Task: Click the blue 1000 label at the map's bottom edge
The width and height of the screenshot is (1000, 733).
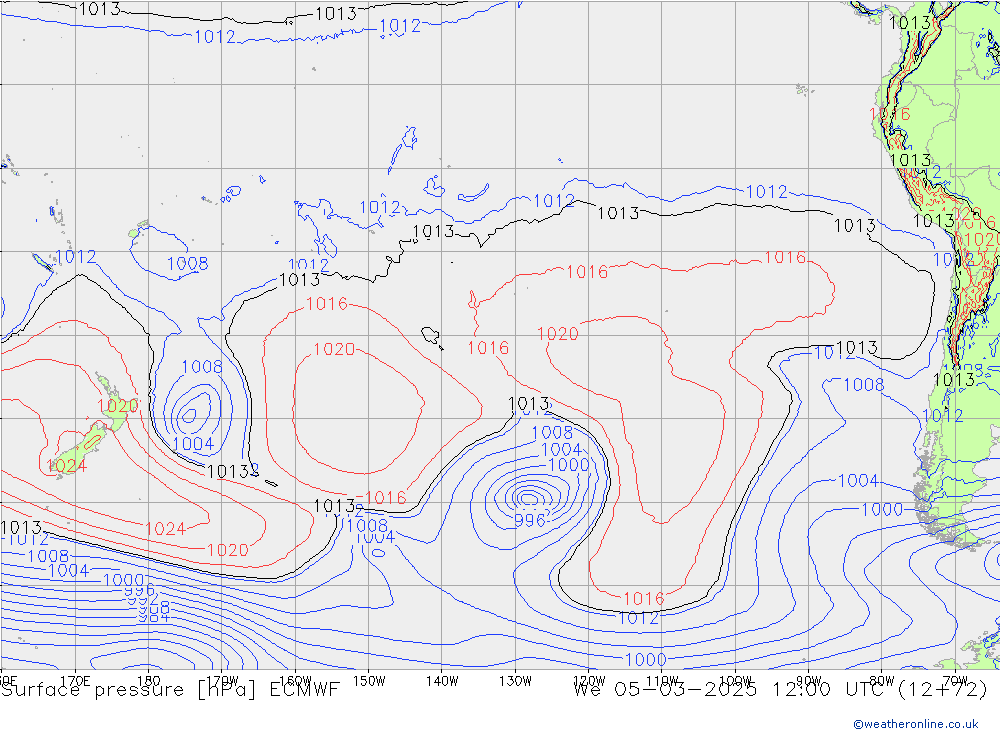Action: tap(645, 659)
